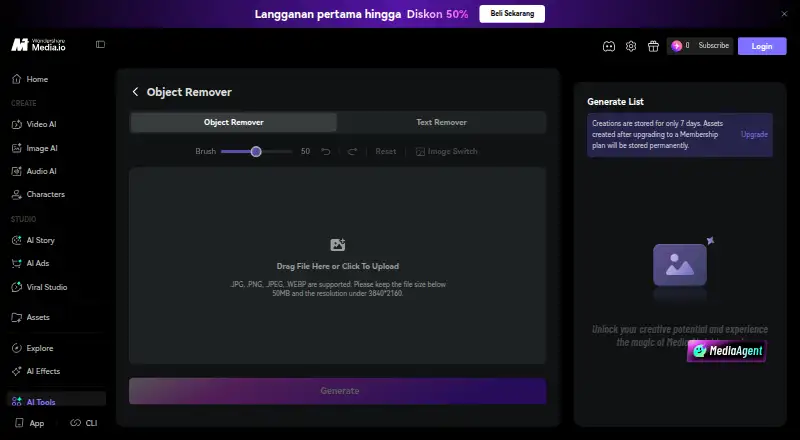Click the gift box icon
The height and width of the screenshot is (440, 800).
click(653, 46)
